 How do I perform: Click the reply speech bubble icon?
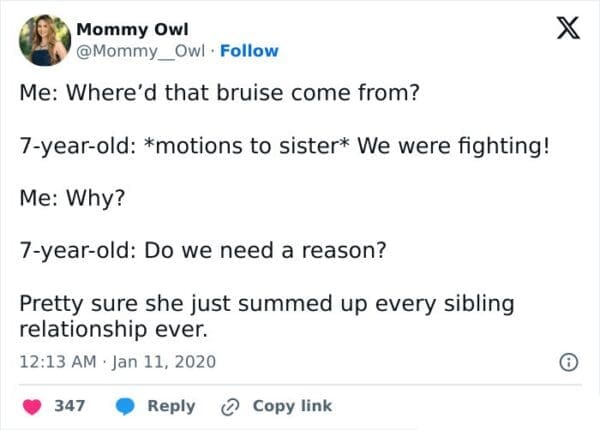tap(126, 406)
